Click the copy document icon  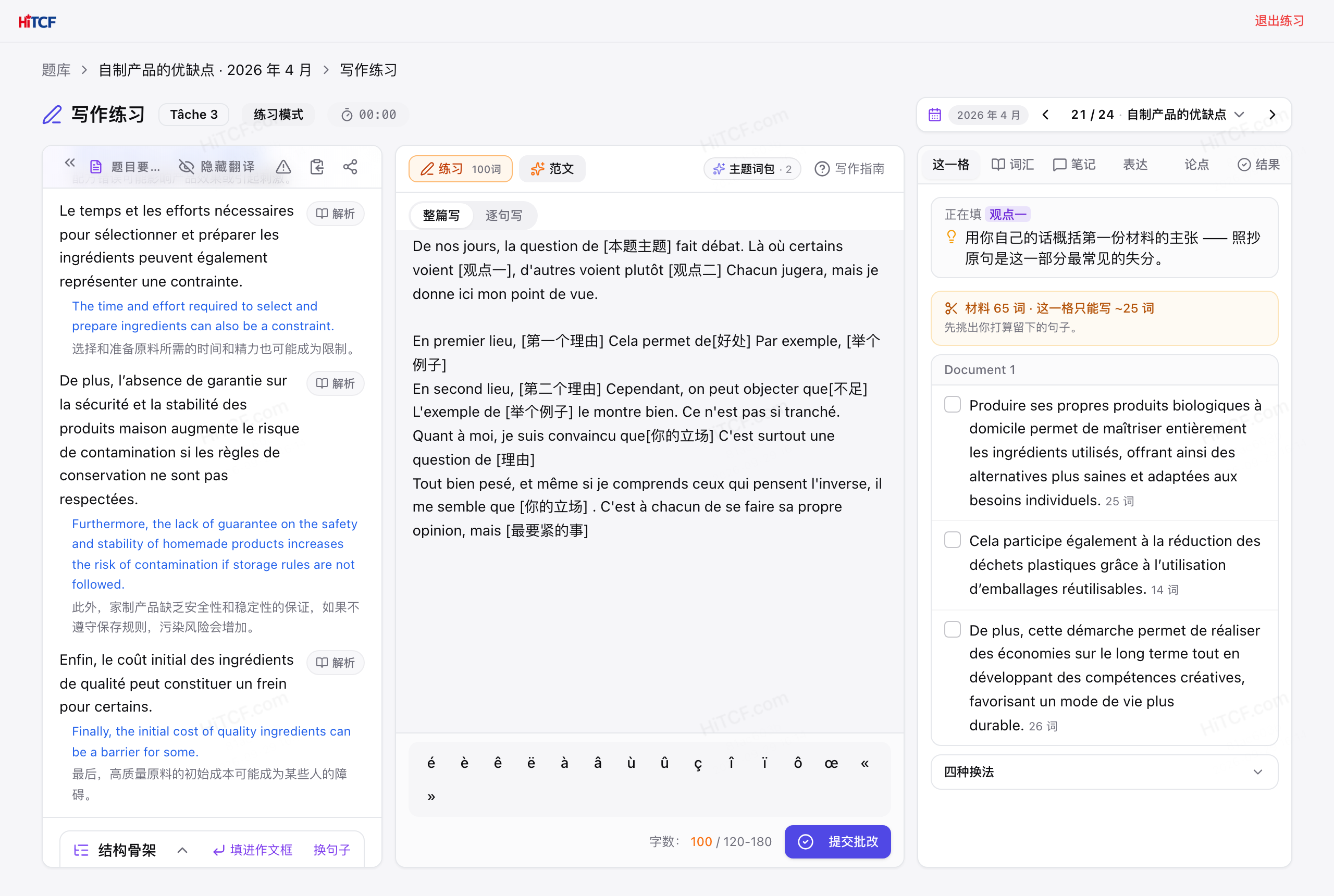click(317, 167)
